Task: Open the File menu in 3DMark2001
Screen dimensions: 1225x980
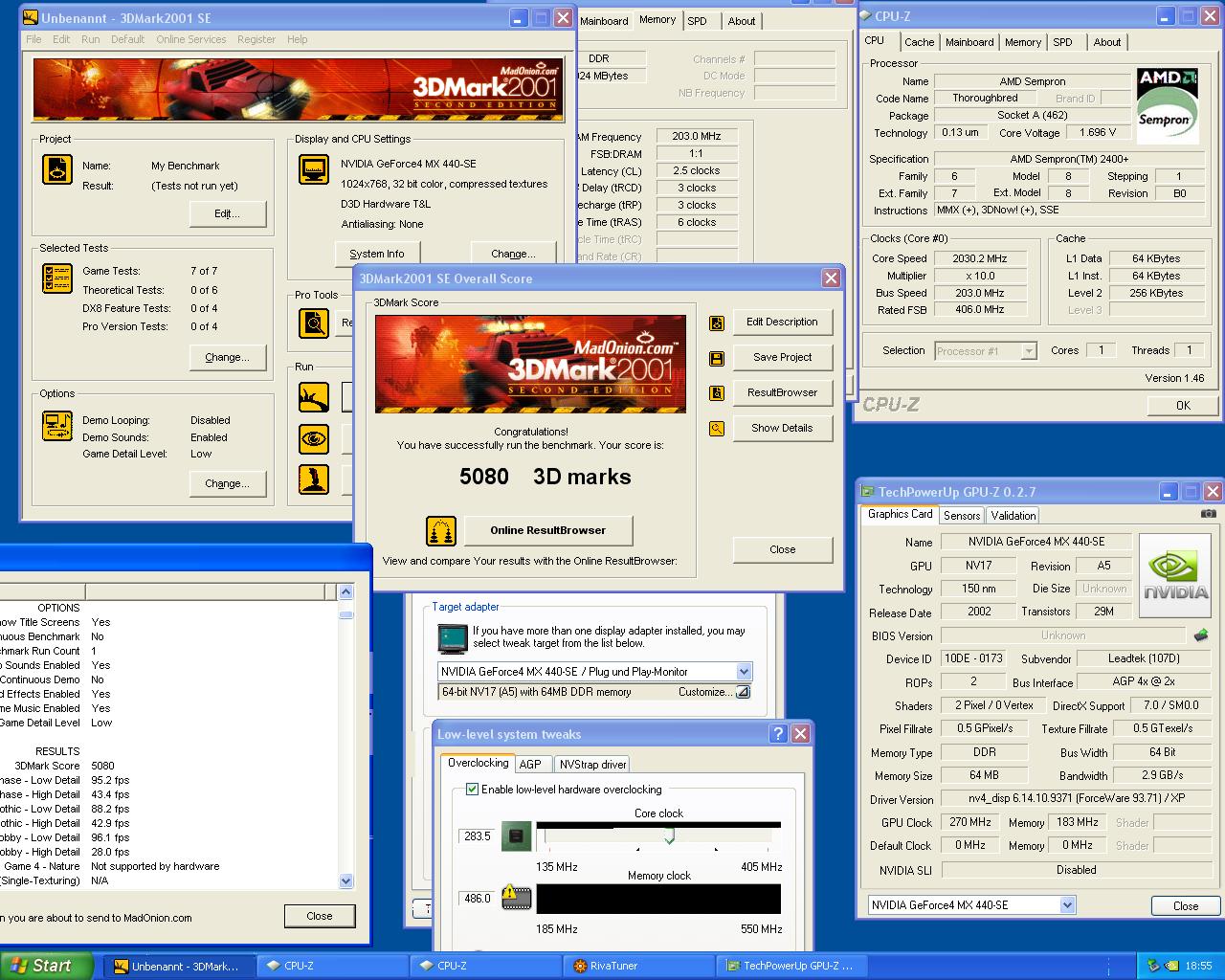Action: click(x=33, y=39)
